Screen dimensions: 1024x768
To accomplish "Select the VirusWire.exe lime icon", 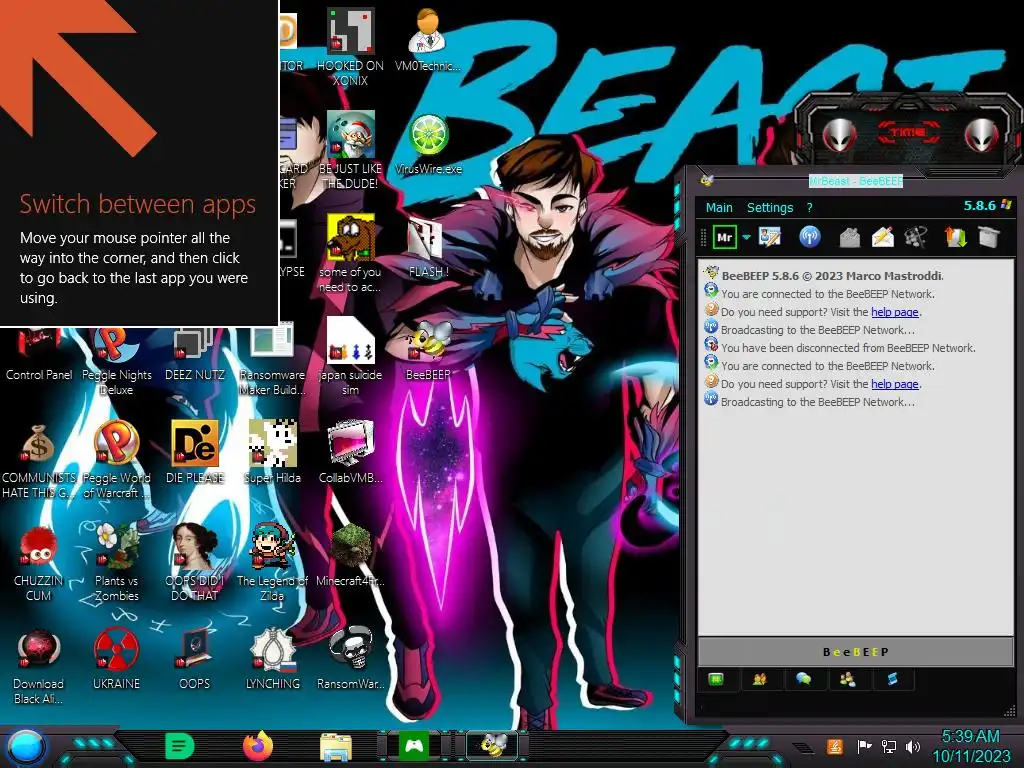I will [428, 144].
